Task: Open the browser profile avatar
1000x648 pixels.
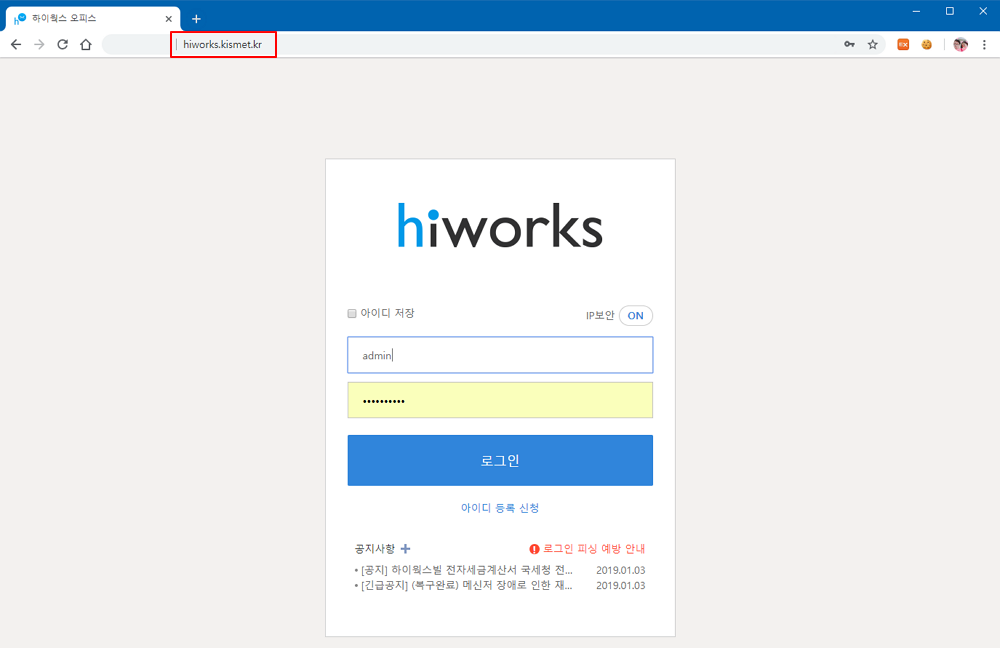Action: click(960, 44)
